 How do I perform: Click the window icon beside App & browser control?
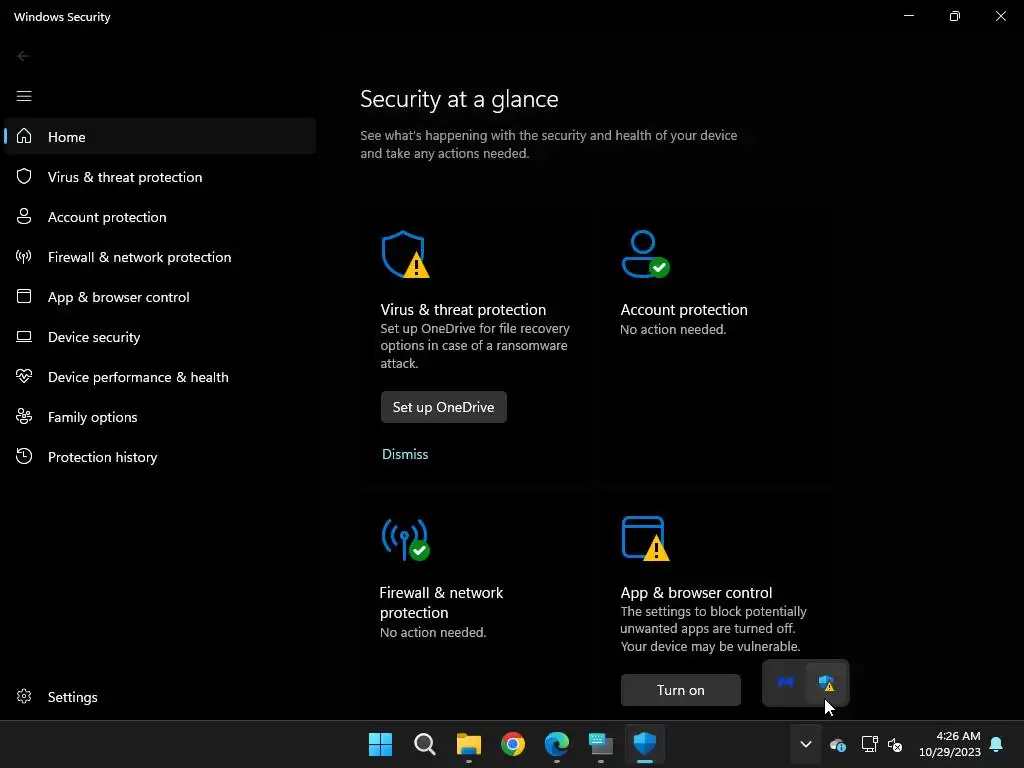[24, 296]
